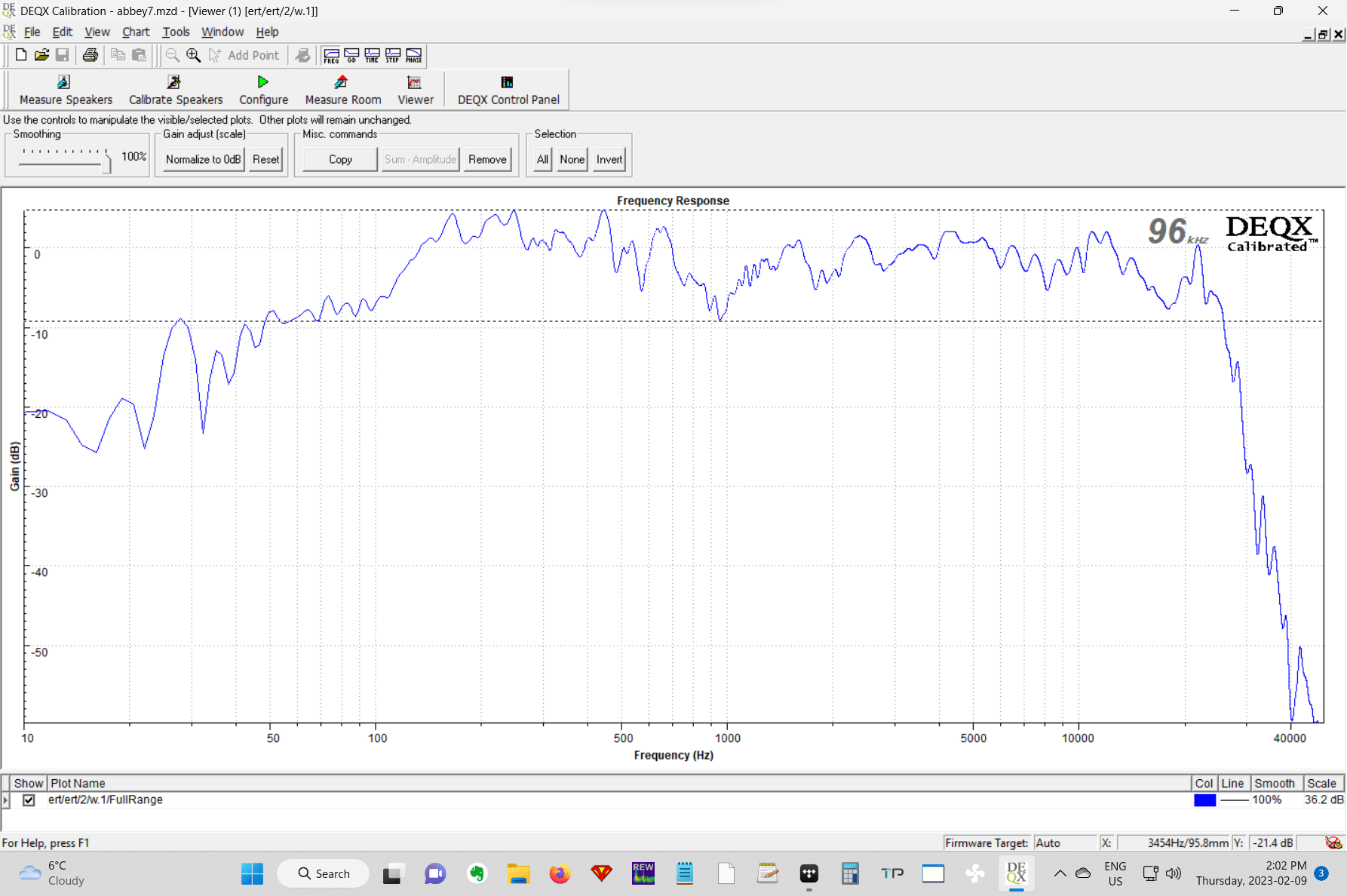Viewport: 1347px width, 896px height.
Task: Open the Help menu
Action: tap(267, 32)
